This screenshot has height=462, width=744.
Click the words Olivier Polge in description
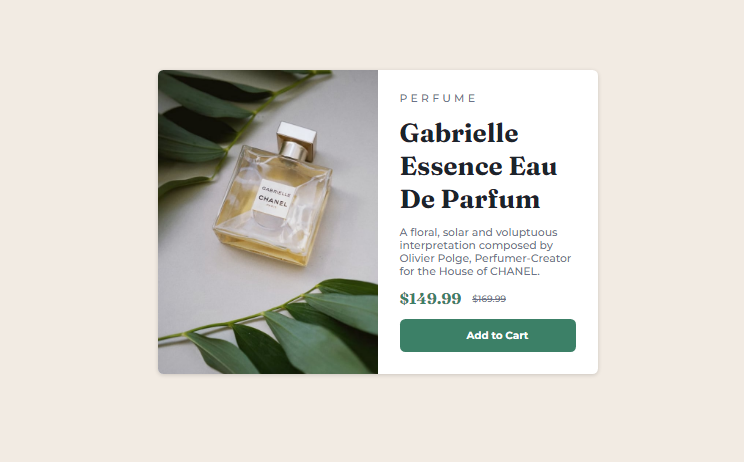(x=435, y=259)
